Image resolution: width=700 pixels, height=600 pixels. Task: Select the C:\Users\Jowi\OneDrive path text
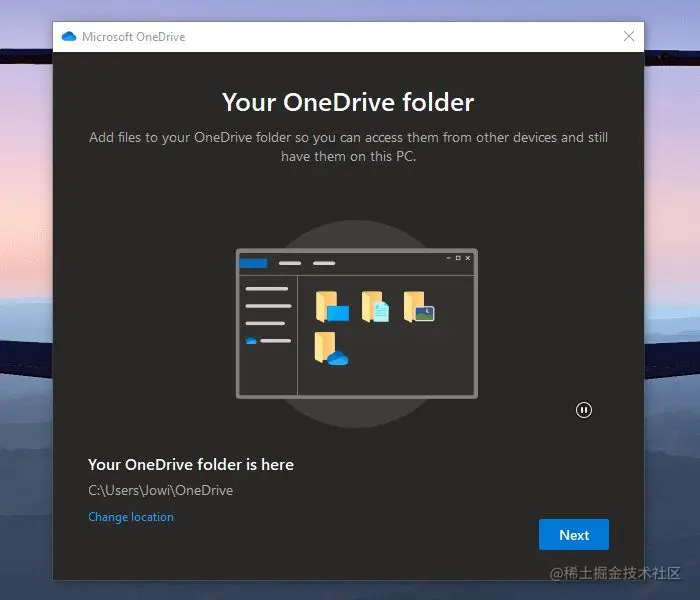pyautogui.click(x=161, y=490)
